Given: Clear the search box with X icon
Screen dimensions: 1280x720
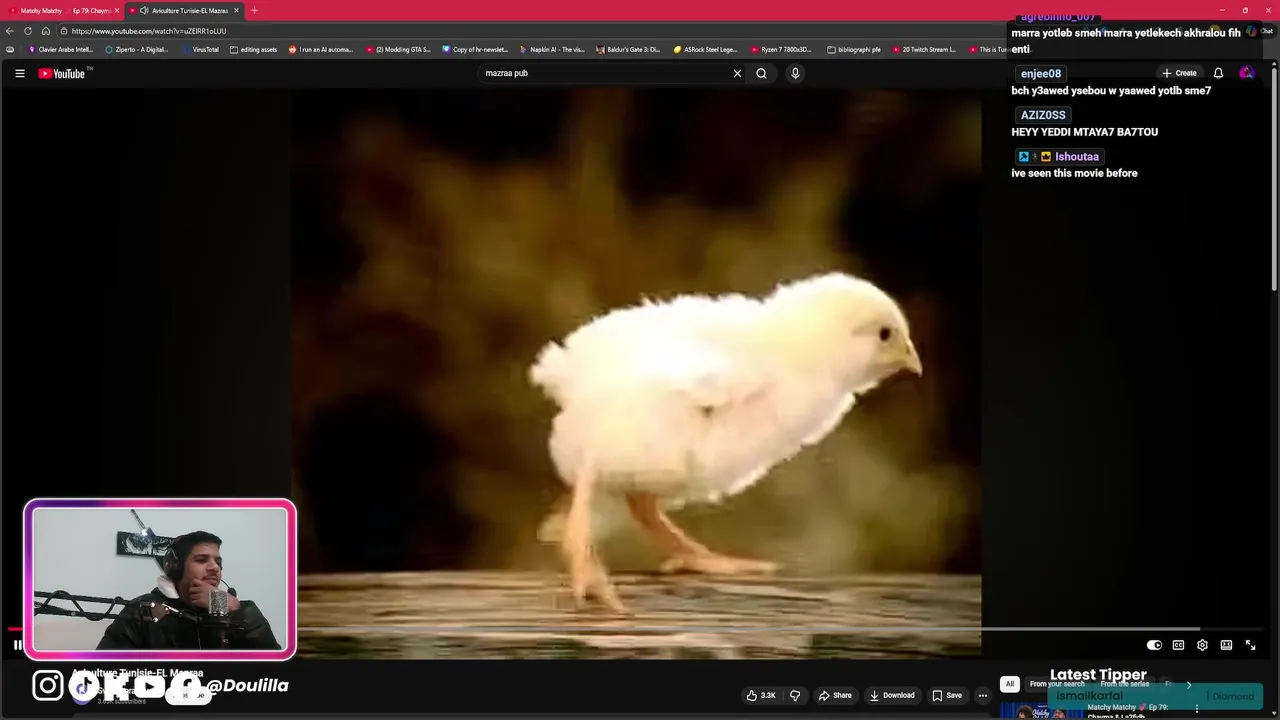Looking at the screenshot, I should pyautogui.click(x=738, y=73).
